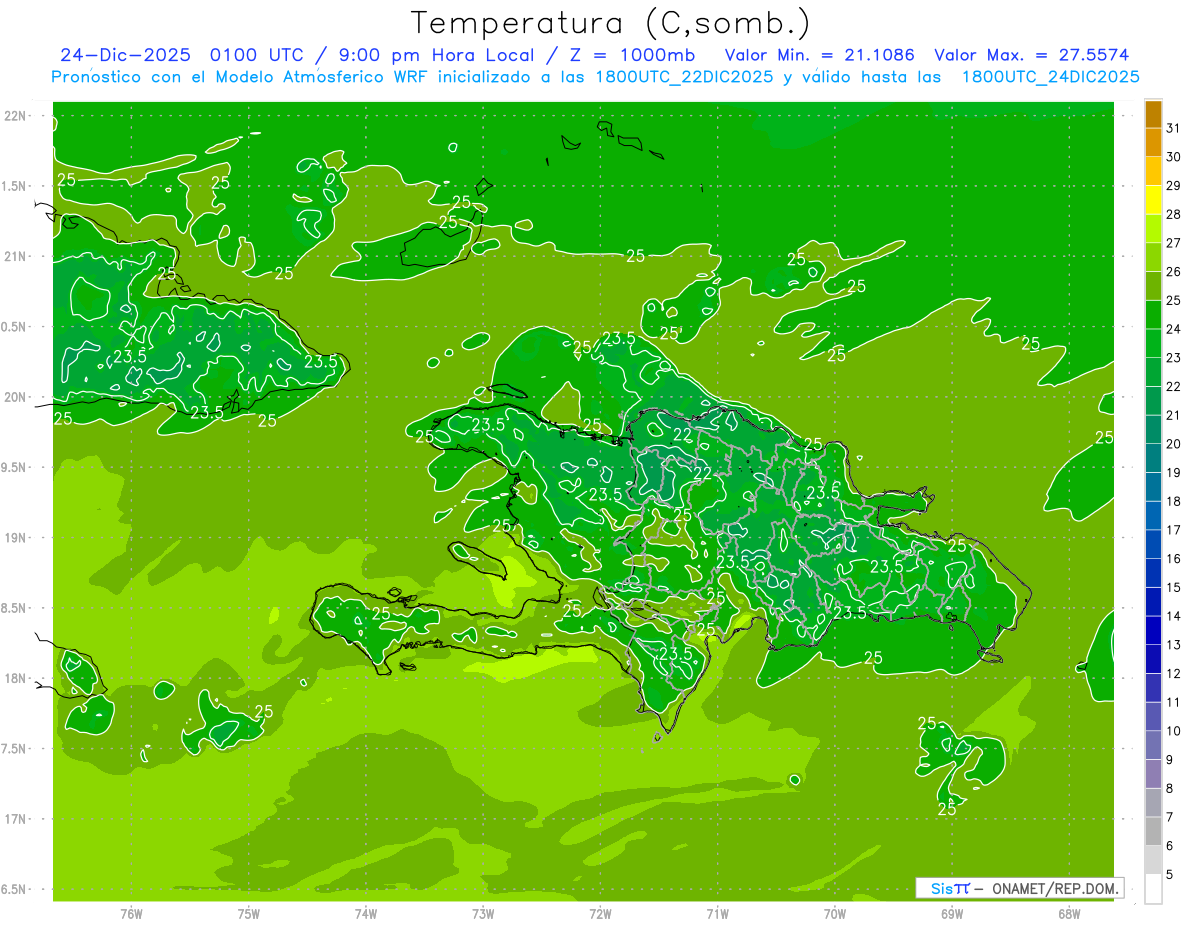The height and width of the screenshot is (927, 1200).
Task: Click legend value label 28
Action: point(1173,214)
